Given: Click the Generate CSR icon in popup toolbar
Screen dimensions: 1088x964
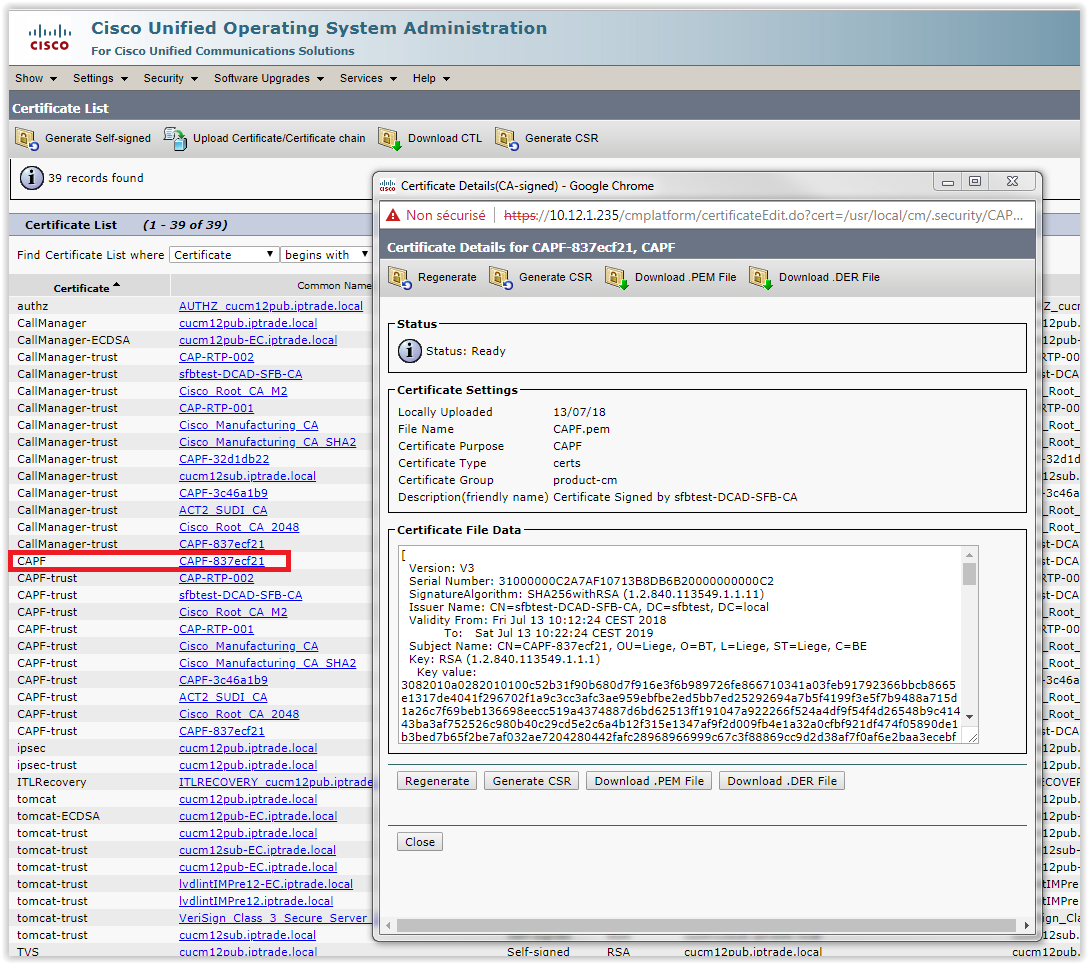Looking at the screenshot, I should [501, 278].
